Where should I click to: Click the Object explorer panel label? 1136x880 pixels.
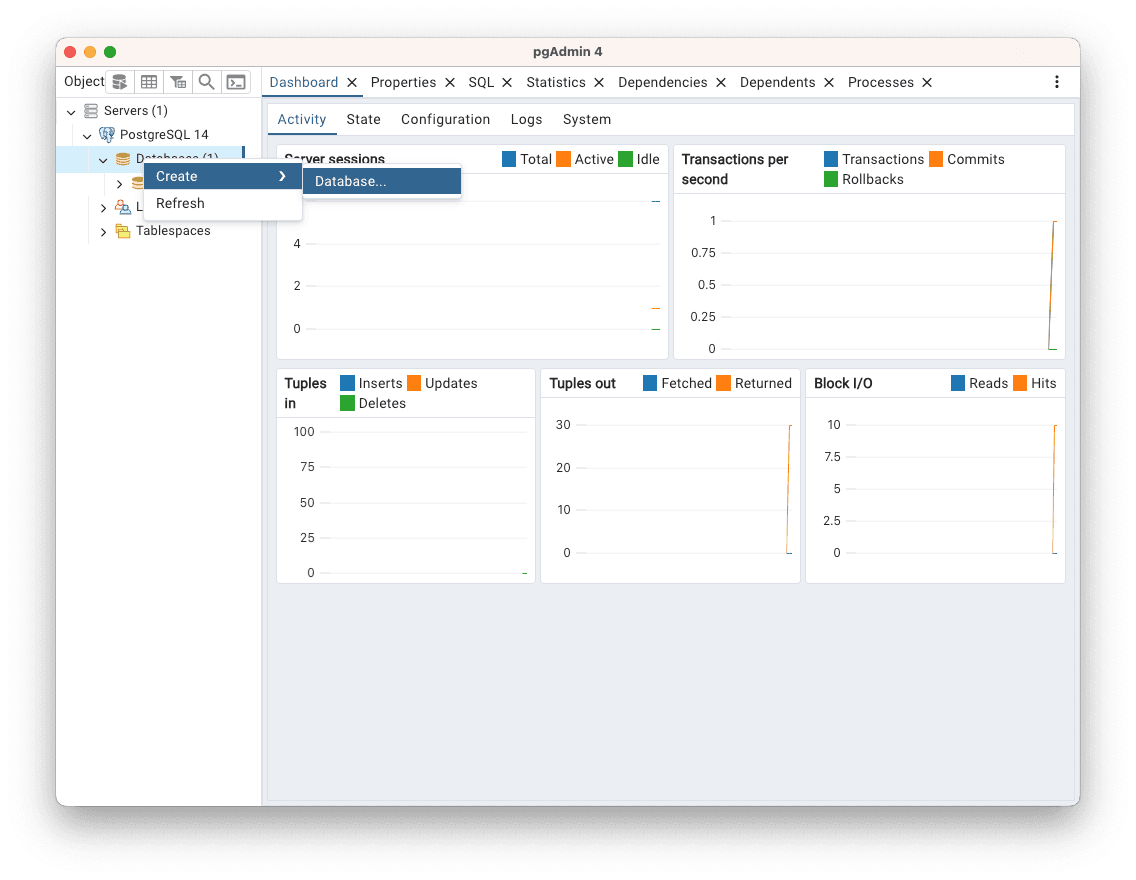[84, 81]
